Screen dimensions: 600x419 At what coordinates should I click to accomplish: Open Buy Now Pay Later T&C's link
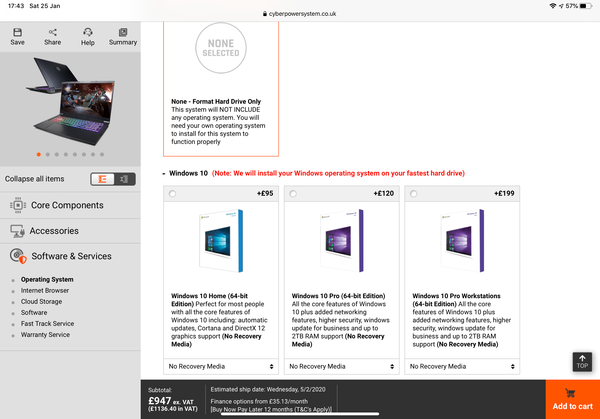point(271,409)
